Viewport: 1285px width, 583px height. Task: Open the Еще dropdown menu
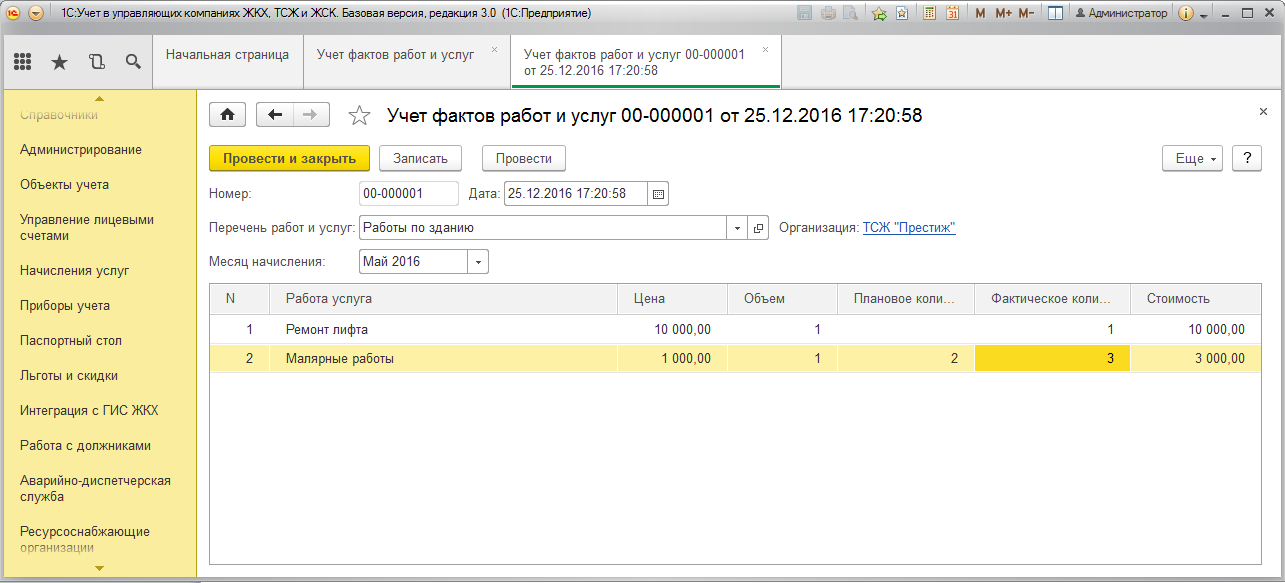(x=1192, y=159)
